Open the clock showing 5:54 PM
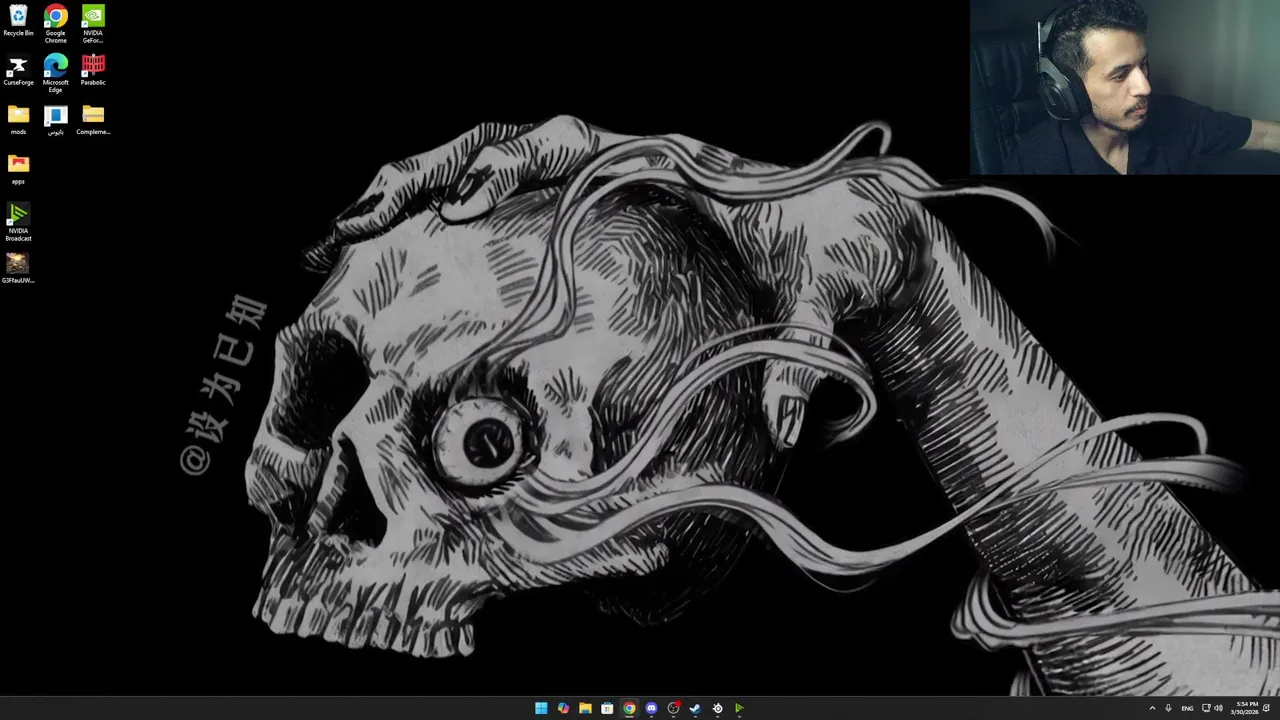Screen dimensions: 1280x720 point(1245,708)
